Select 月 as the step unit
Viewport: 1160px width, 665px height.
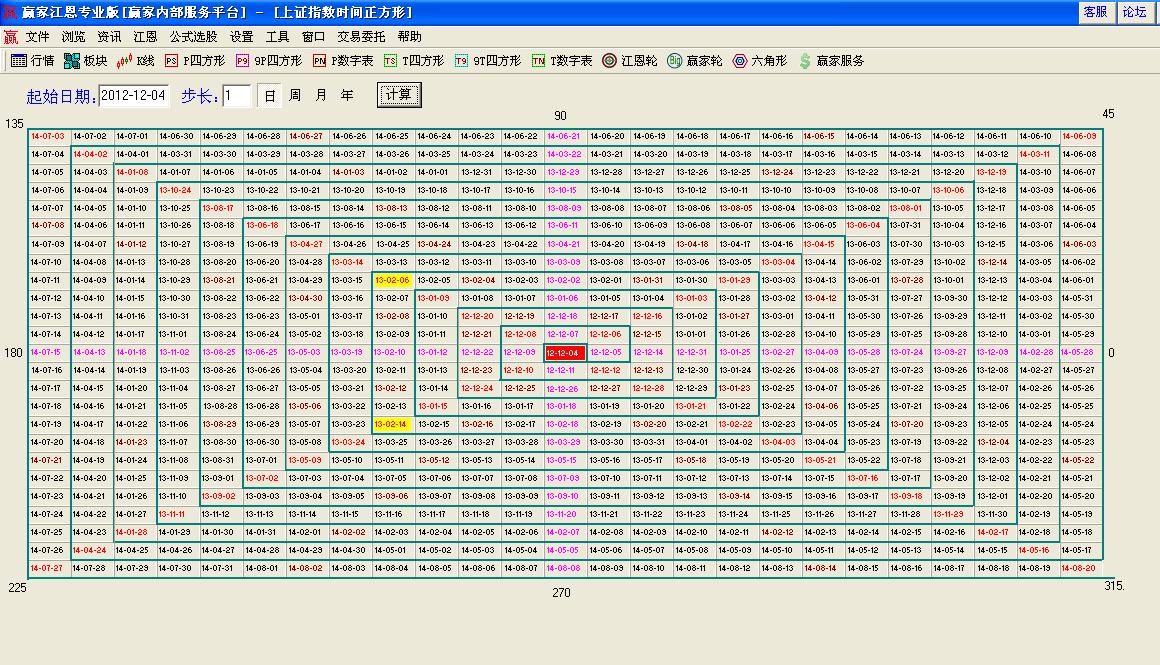coord(321,96)
